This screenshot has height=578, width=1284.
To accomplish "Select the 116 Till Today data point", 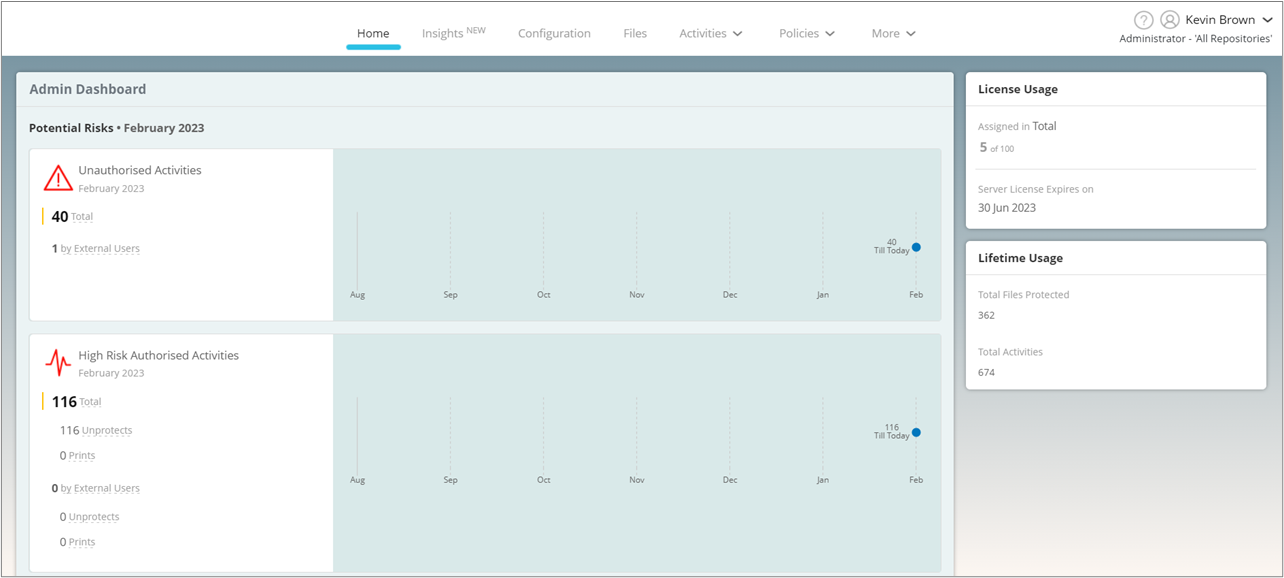I will coord(916,433).
